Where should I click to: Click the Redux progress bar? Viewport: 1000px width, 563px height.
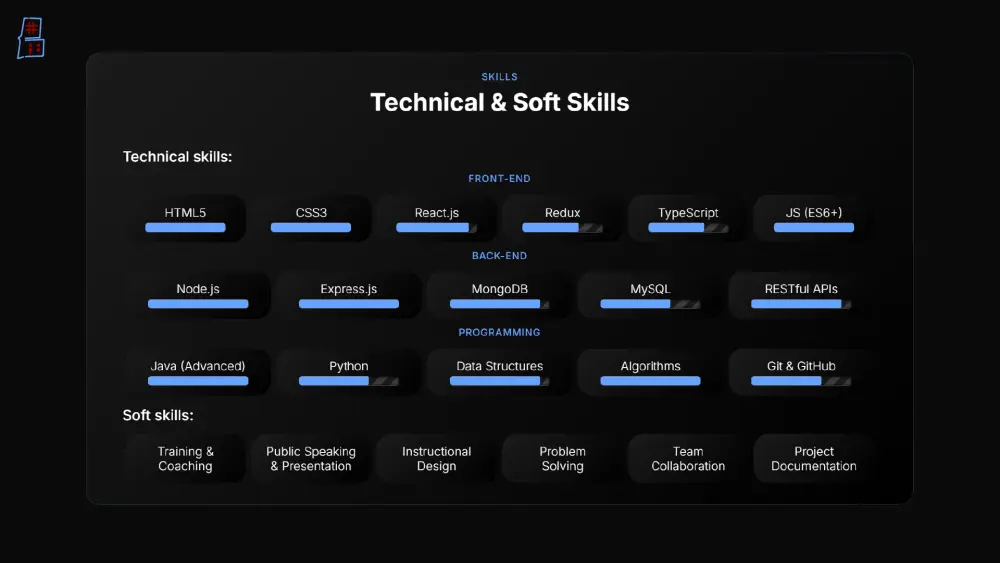coord(562,228)
